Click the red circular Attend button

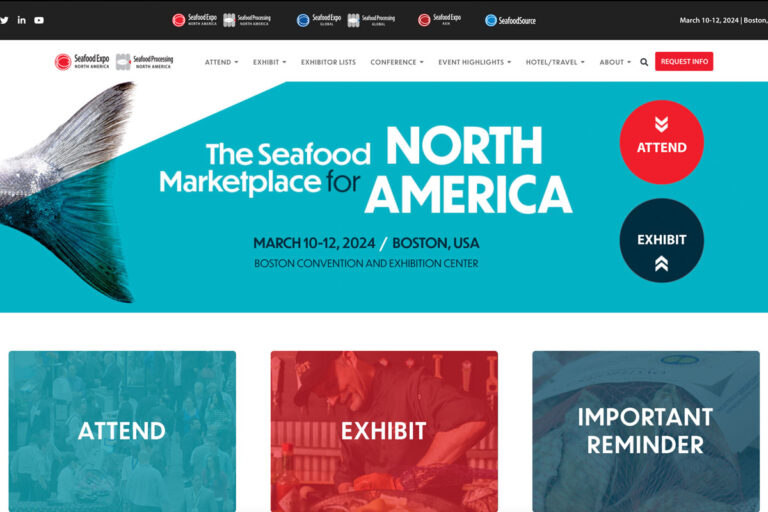pos(661,142)
